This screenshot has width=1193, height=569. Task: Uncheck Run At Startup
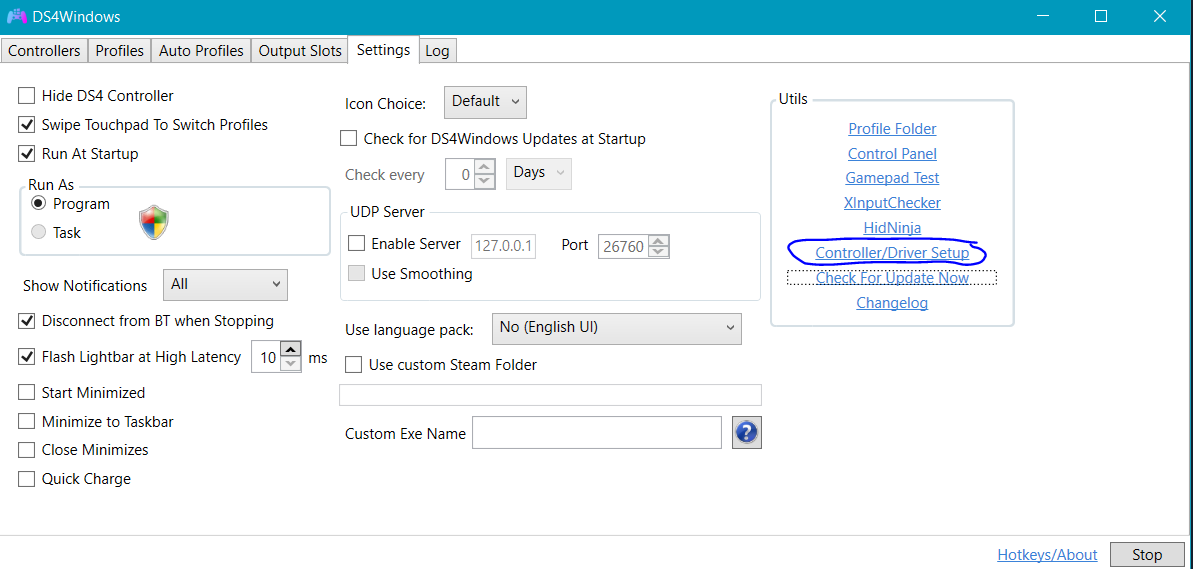[27, 154]
